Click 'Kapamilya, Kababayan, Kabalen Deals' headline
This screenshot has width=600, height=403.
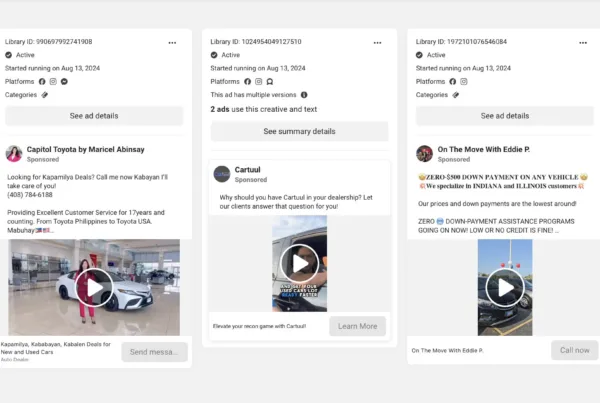coord(55,348)
